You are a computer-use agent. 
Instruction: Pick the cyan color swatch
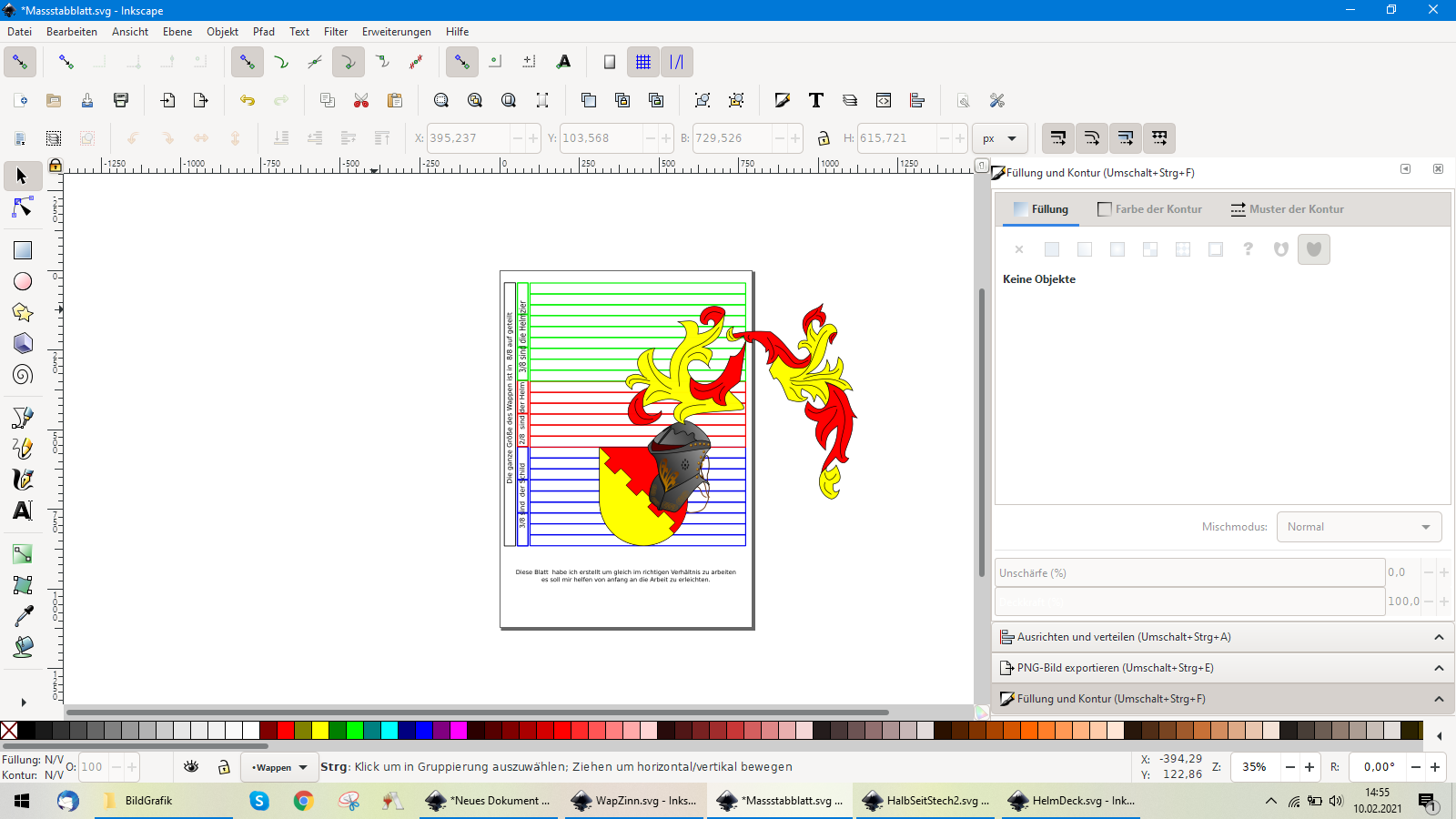point(389,730)
